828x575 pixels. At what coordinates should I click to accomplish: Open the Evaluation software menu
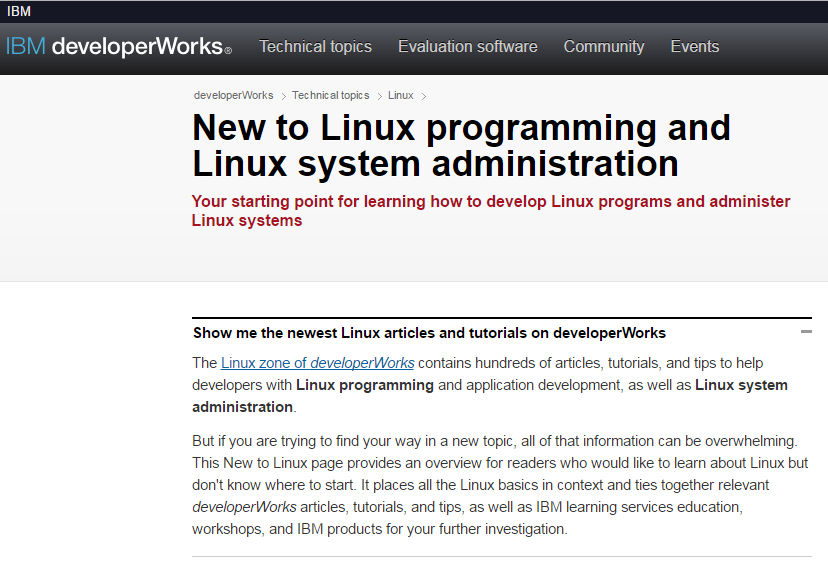pos(467,46)
